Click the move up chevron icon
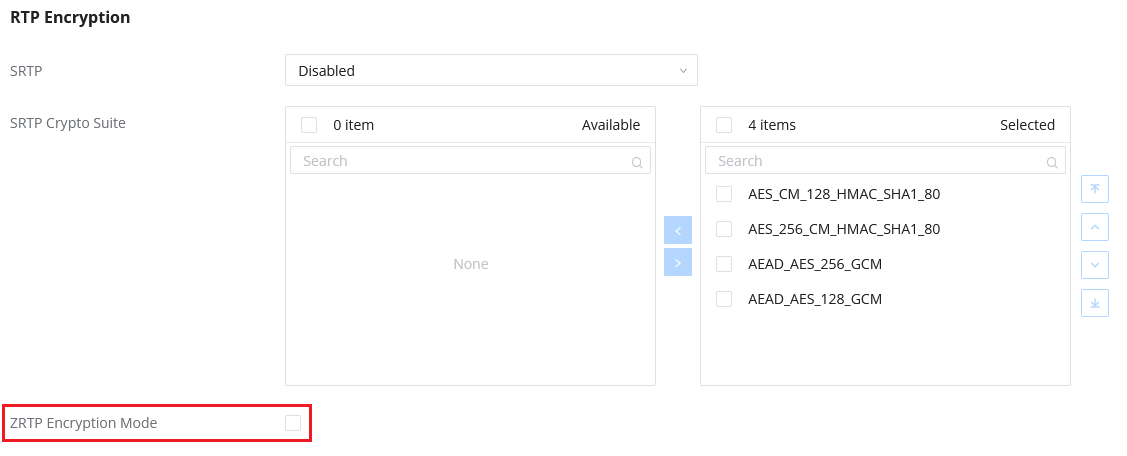Screen dimensions: 1127x456 tap(1095, 227)
